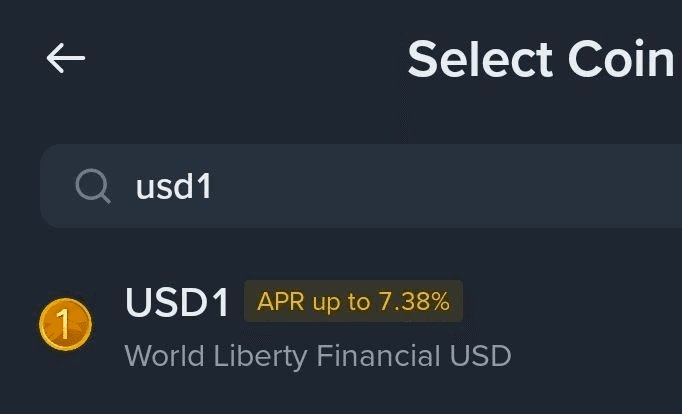Click the typed usd1 query text
Image resolution: width=682 pixels, height=414 pixels.
tap(174, 186)
